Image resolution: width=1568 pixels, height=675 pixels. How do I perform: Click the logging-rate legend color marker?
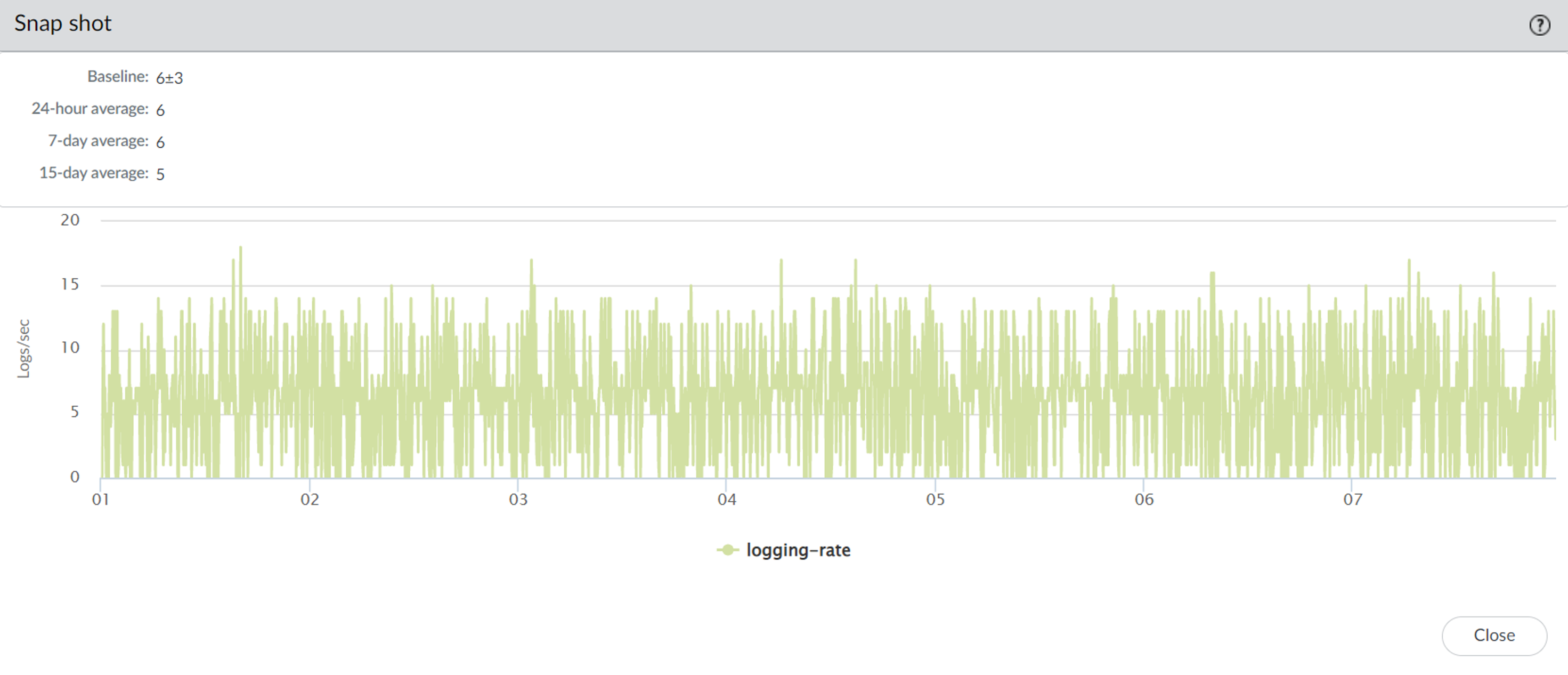[x=727, y=550]
